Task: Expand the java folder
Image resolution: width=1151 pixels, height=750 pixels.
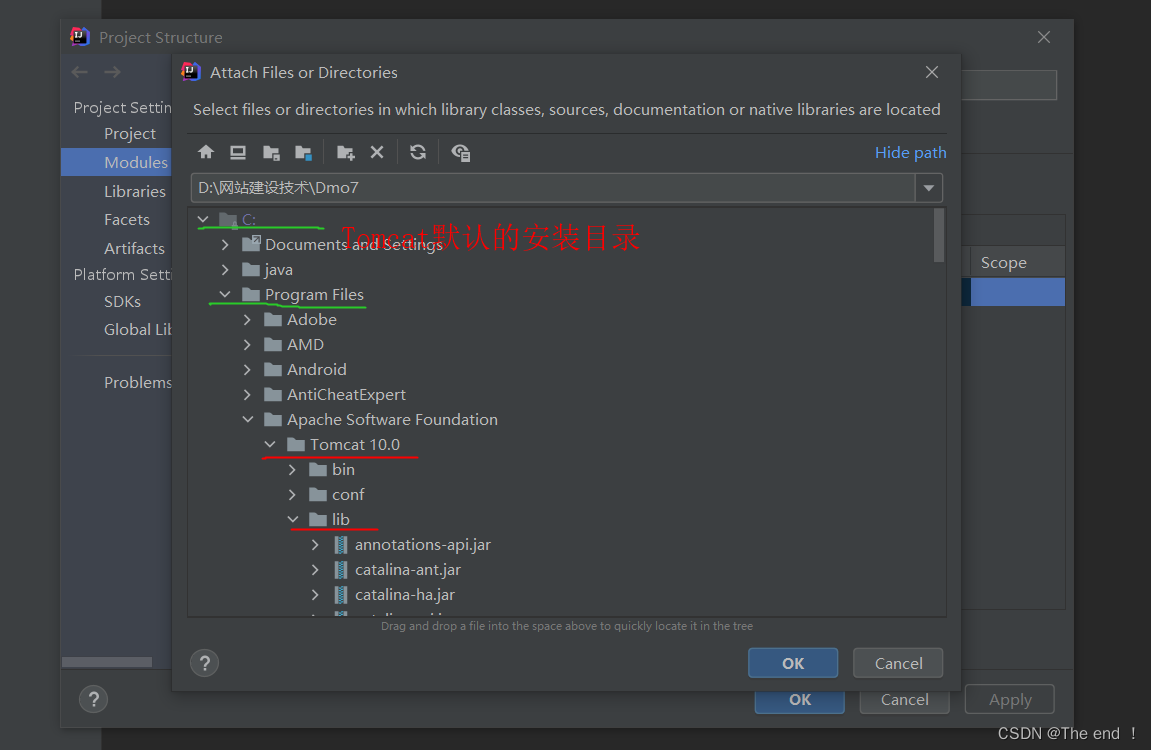Action: tap(225, 269)
